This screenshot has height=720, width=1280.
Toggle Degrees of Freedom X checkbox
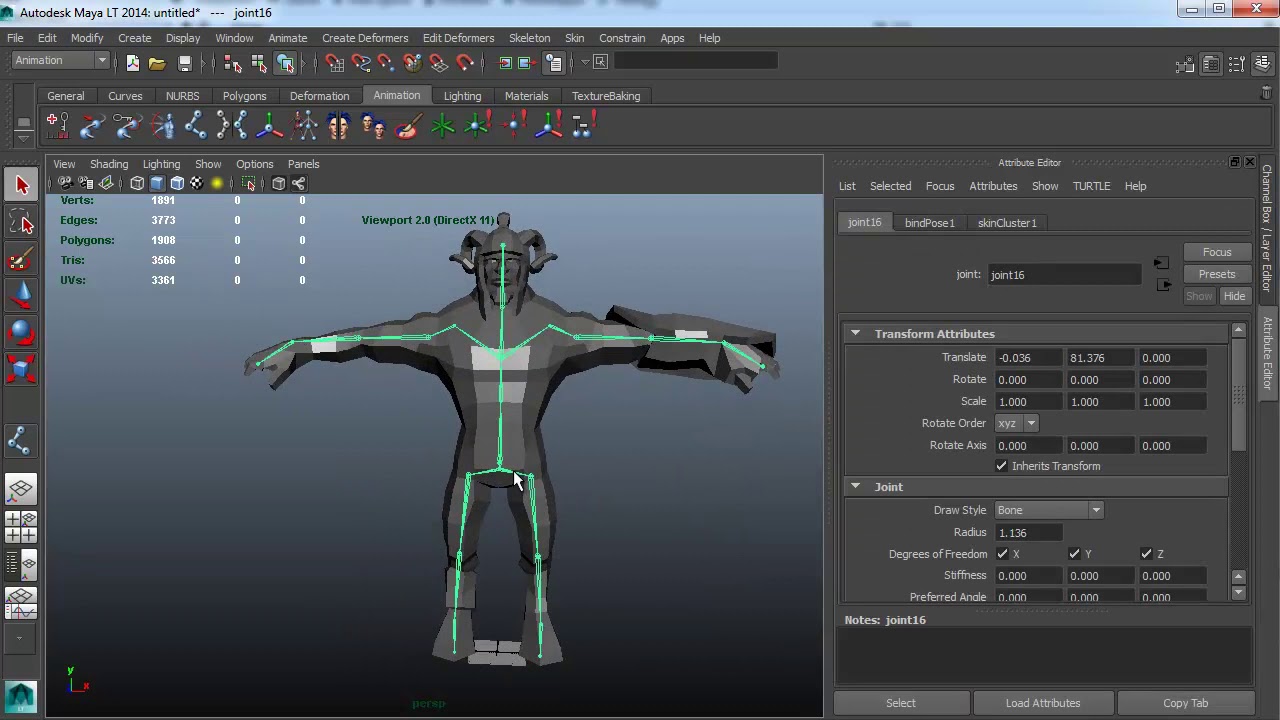(1002, 554)
